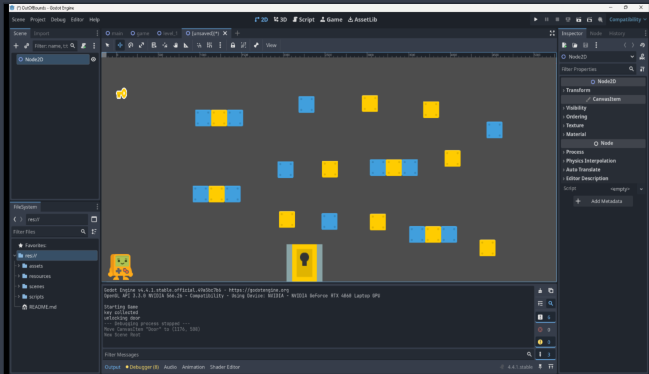Expand the Ordering section in Inspector

(x=603, y=117)
